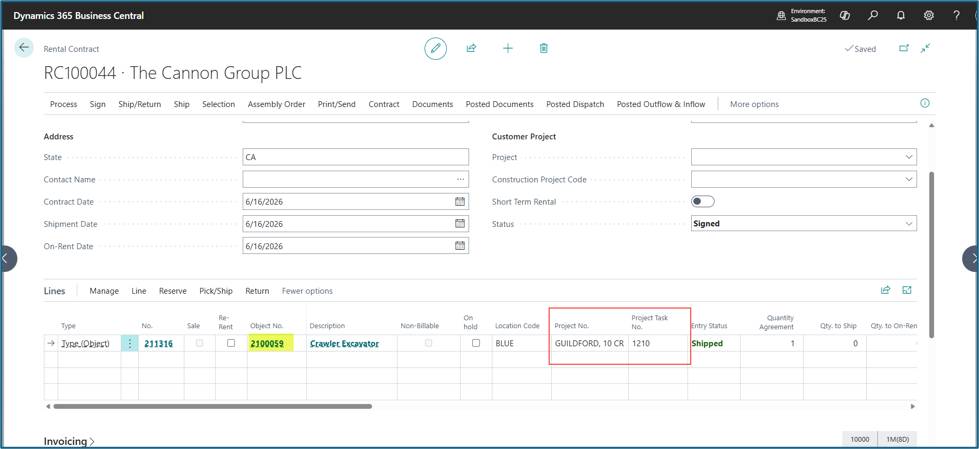Expand the Invoicing section
Image resolution: width=979 pixels, height=449 pixels.
tap(69, 442)
